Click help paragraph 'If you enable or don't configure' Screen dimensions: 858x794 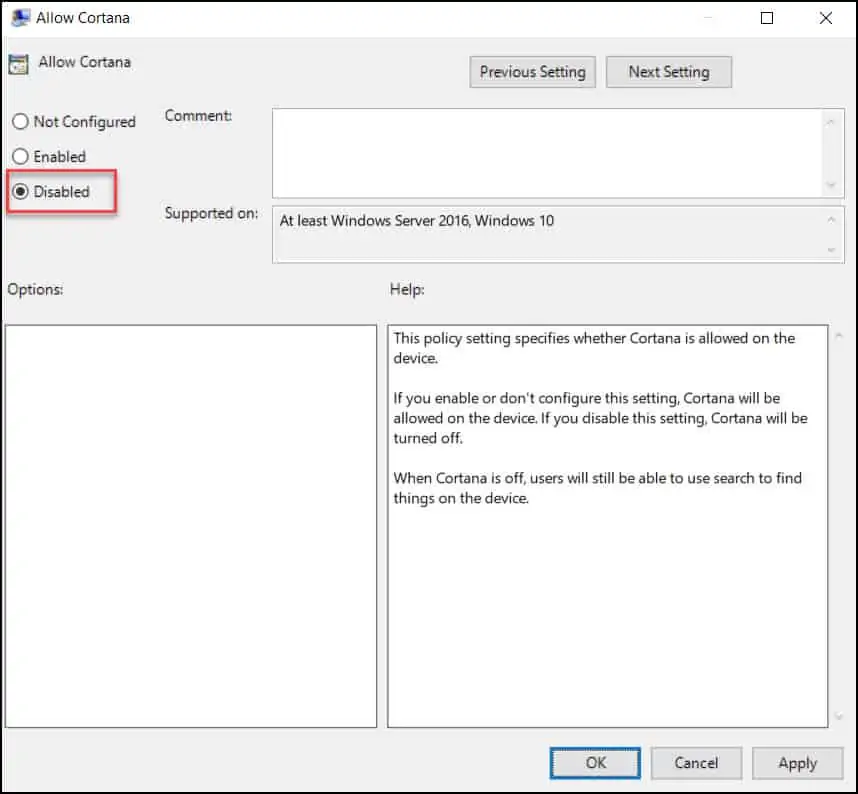coord(600,418)
